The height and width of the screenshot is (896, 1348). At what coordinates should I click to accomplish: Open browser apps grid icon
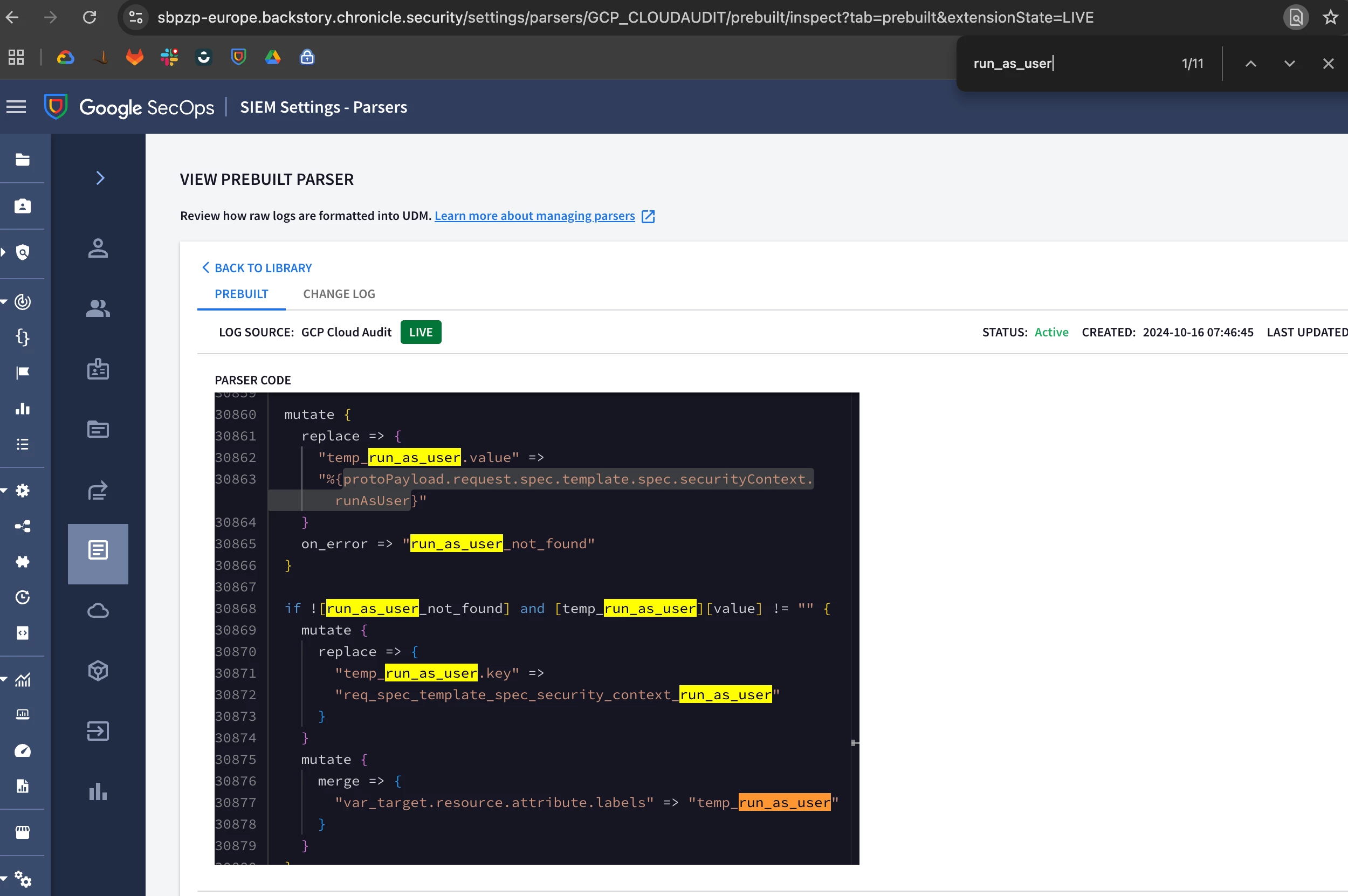coord(16,57)
